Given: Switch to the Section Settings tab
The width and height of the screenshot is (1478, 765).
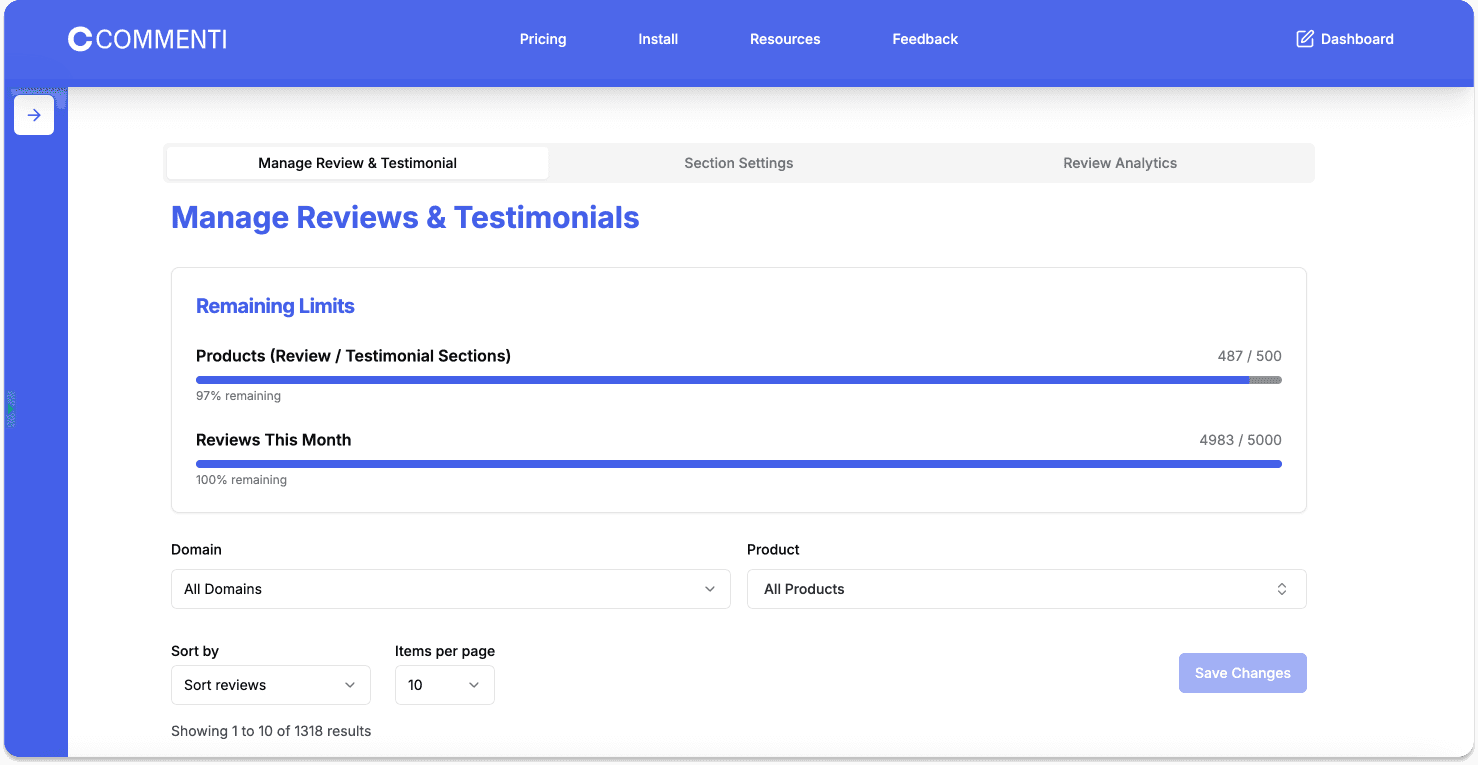Looking at the screenshot, I should pos(739,163).
